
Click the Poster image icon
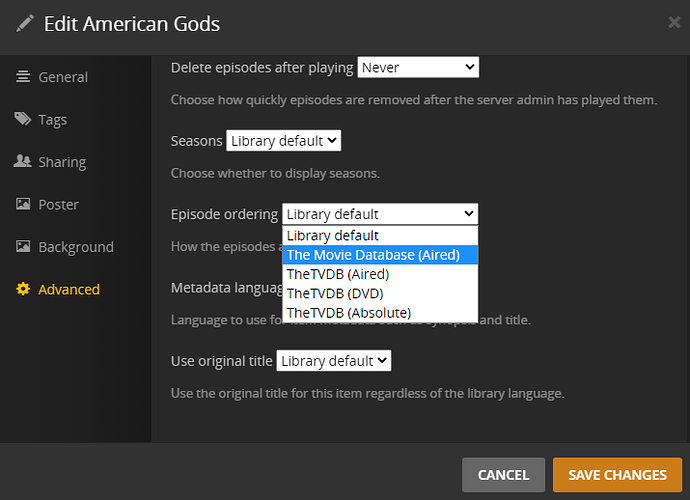(x=23, y=204)
